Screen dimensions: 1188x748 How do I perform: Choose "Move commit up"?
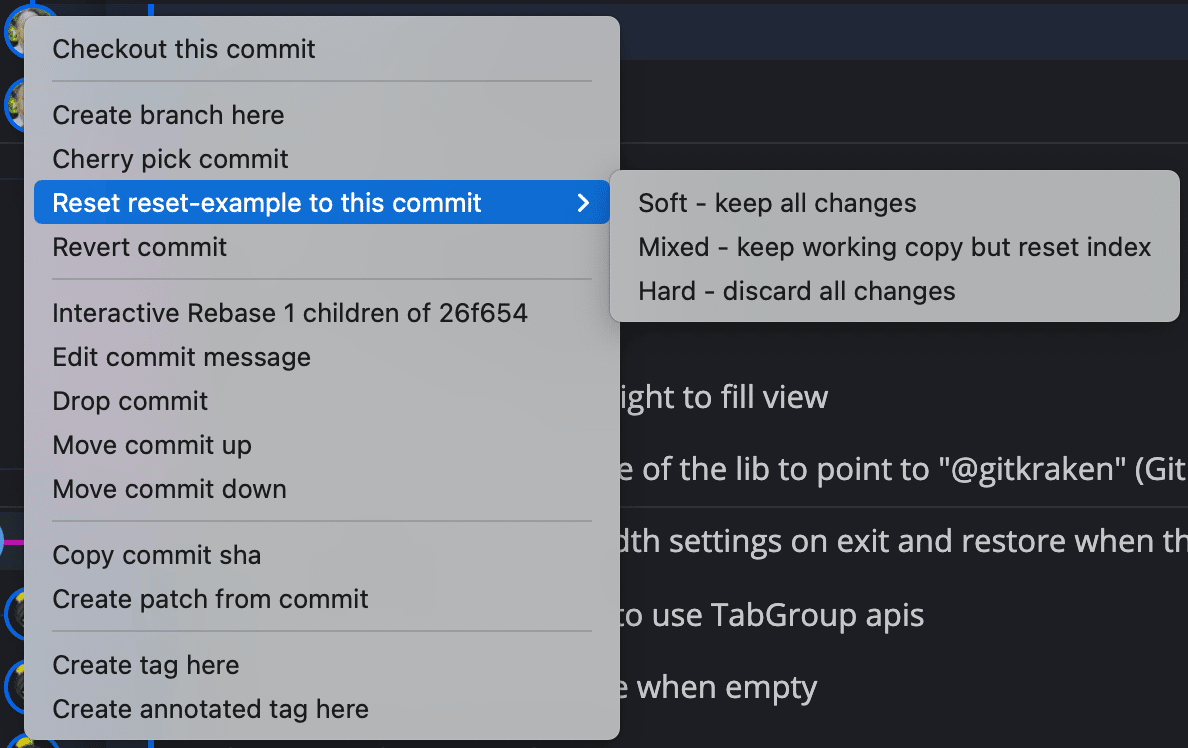[152, 445]
